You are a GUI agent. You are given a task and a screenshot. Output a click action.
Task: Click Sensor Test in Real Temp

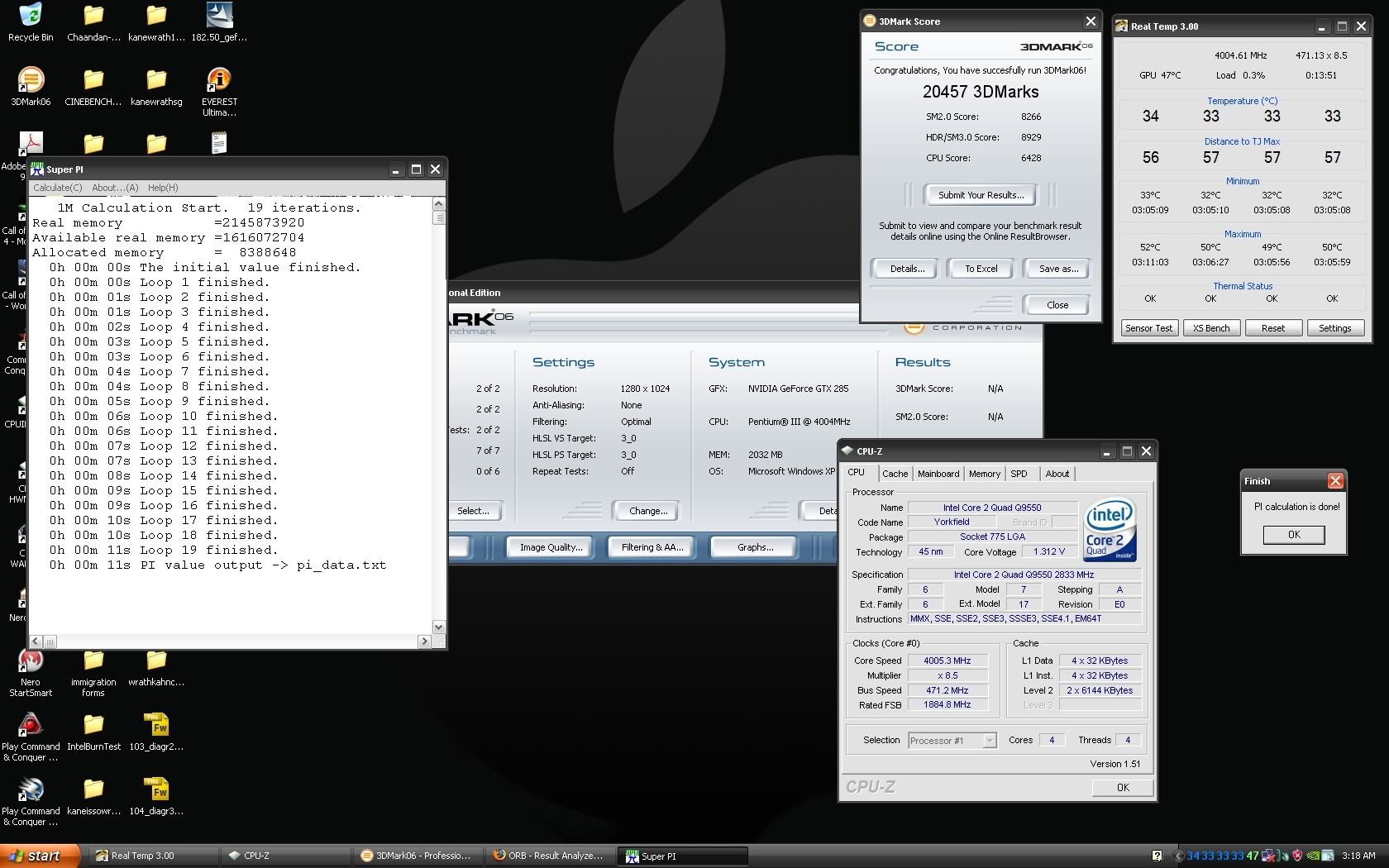(x=1148, y=328)
